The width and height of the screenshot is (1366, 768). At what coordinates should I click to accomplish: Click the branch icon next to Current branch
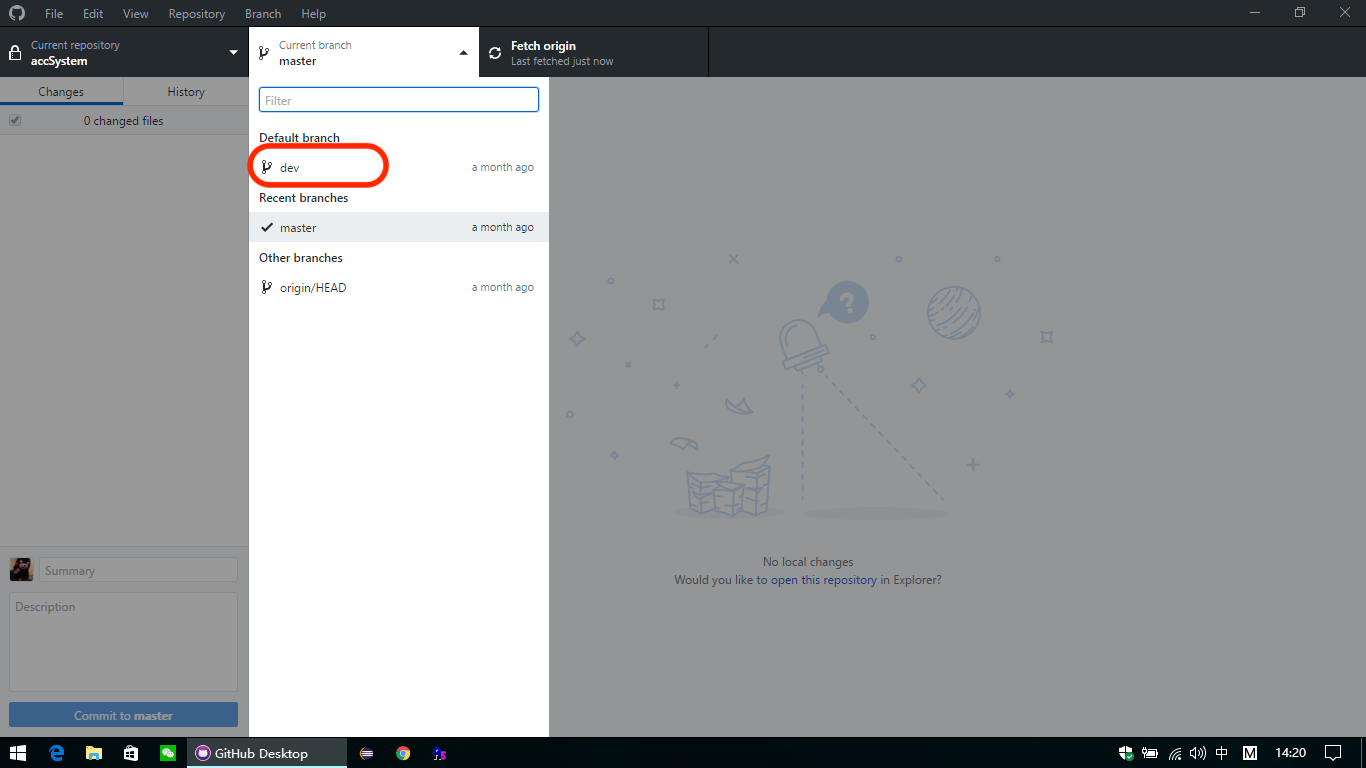(x=263, y=52)
